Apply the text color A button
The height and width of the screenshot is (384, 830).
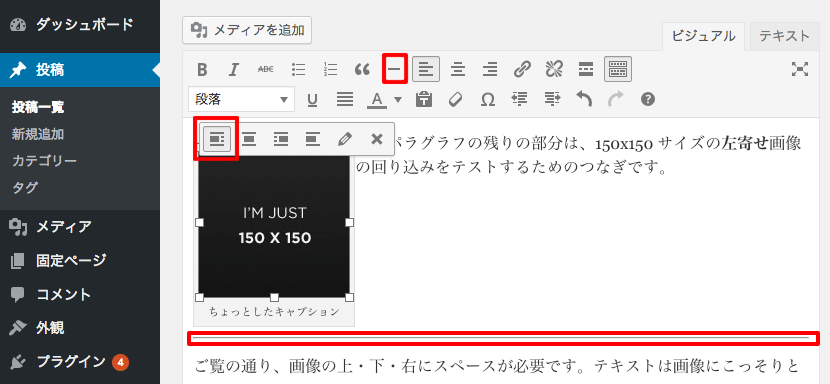(x=377, y=99)
